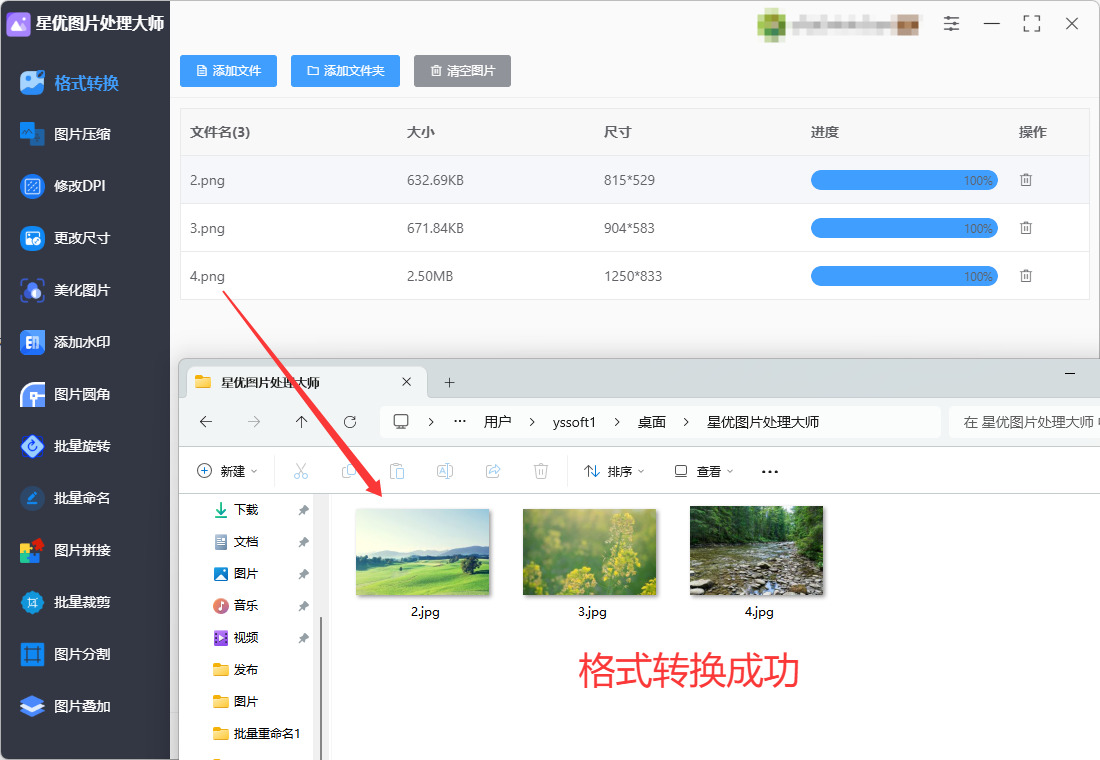Open the 查看 view dropdown
Screen dimensions: 1100x760
tap(704, 471)
